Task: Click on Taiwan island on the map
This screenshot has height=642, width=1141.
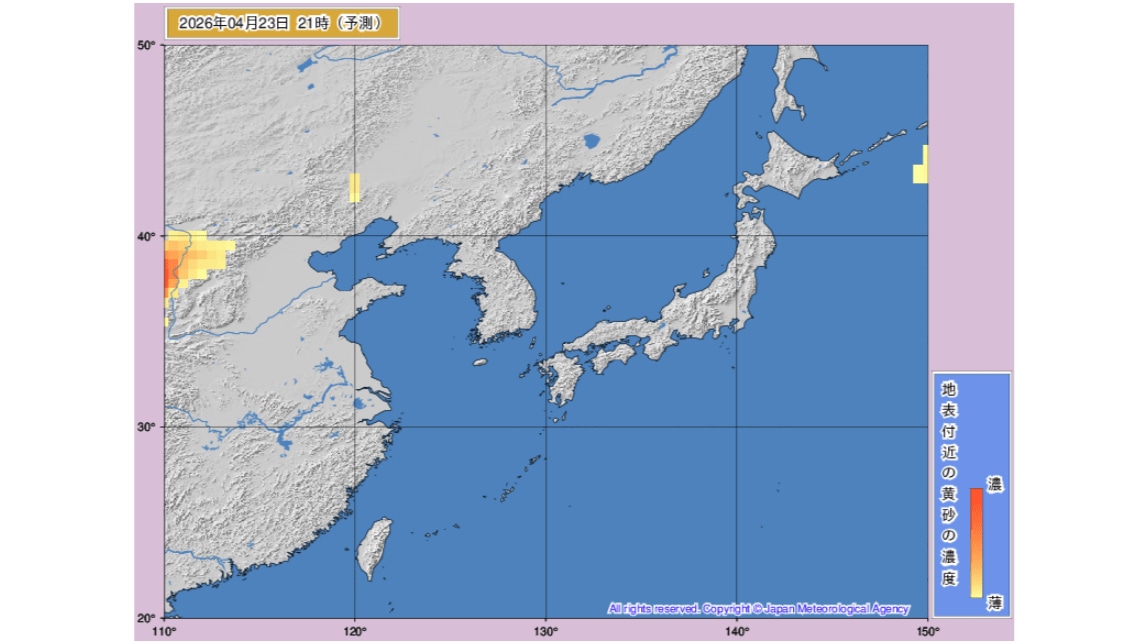Action: coord(374,549)
